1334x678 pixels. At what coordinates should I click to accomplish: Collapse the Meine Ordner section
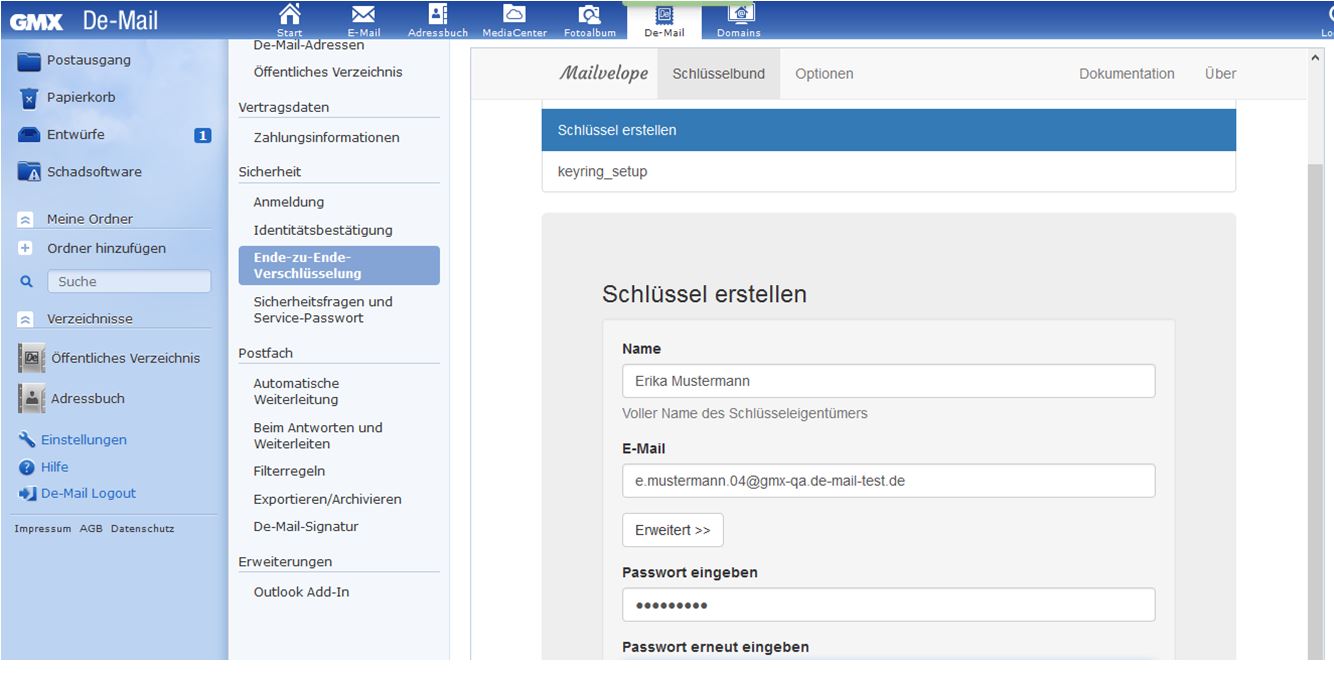click(x=26, y=219)
